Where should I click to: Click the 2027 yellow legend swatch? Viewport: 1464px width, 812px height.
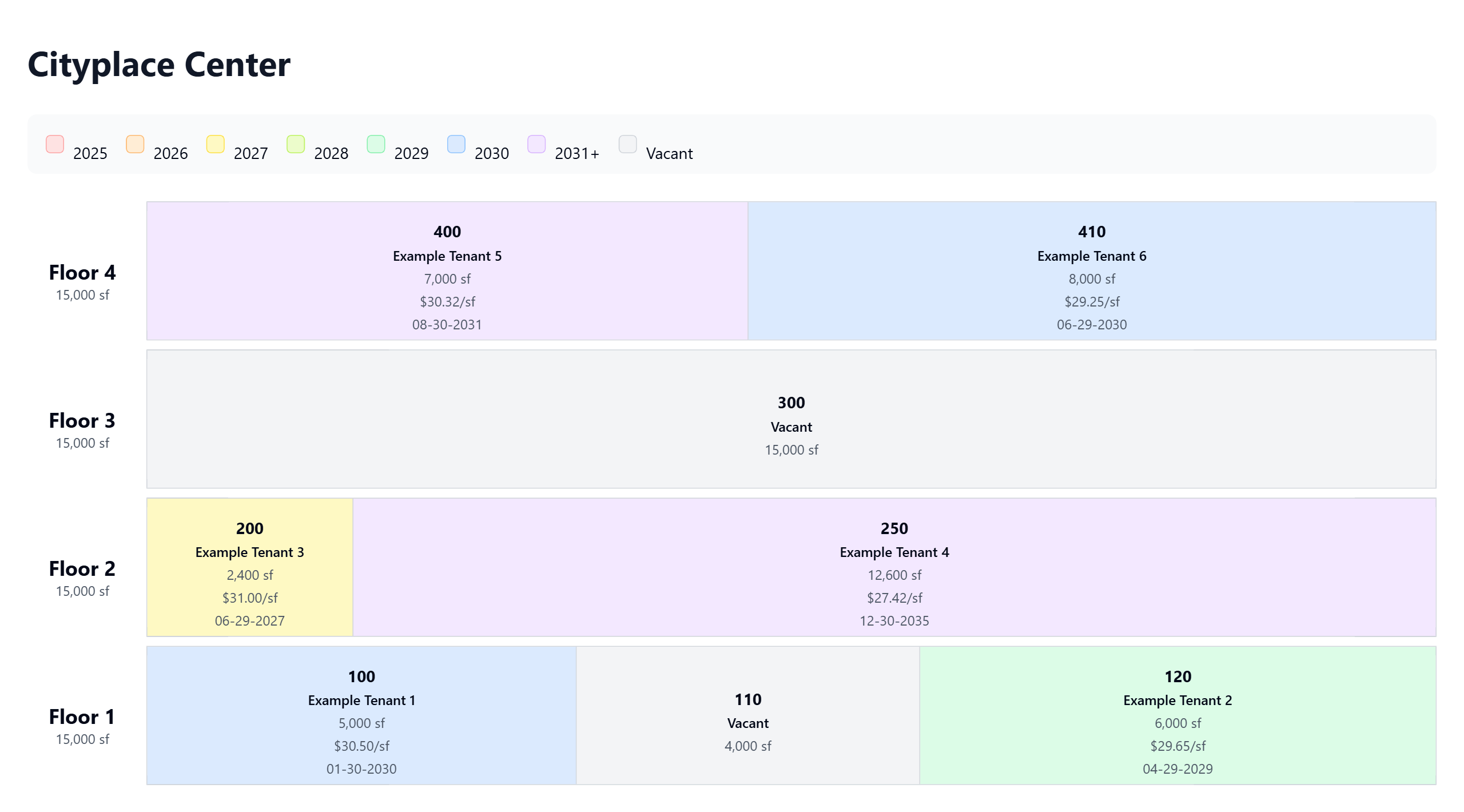216,144
